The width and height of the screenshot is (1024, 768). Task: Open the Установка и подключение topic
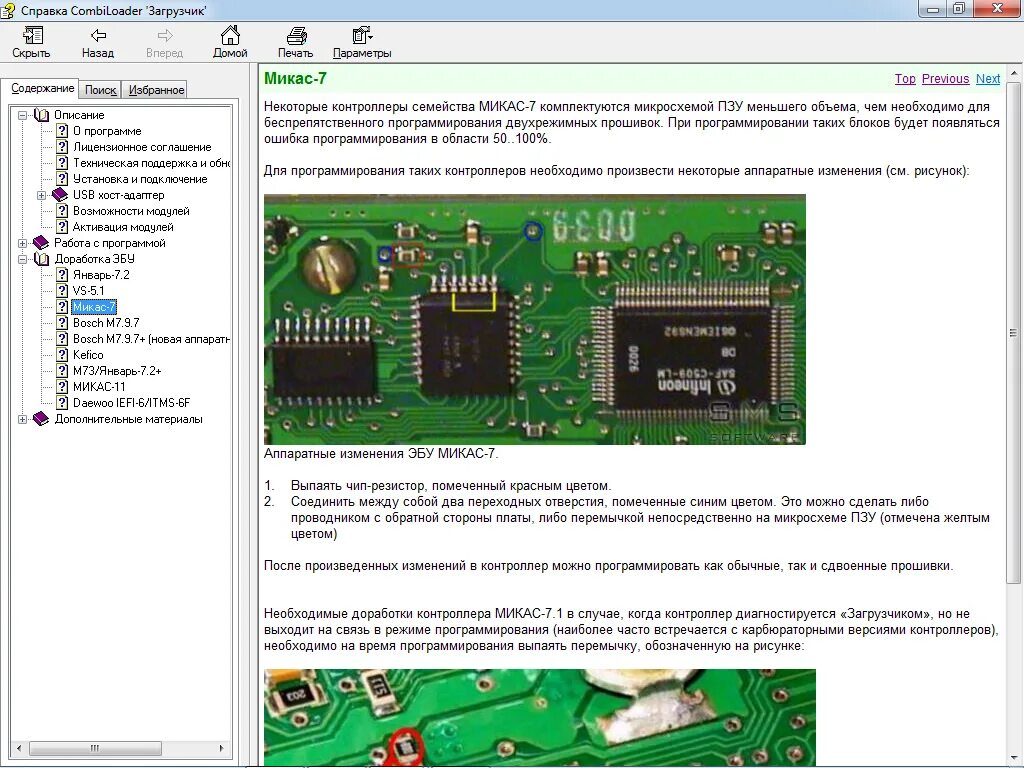click(x=140, y=179)
